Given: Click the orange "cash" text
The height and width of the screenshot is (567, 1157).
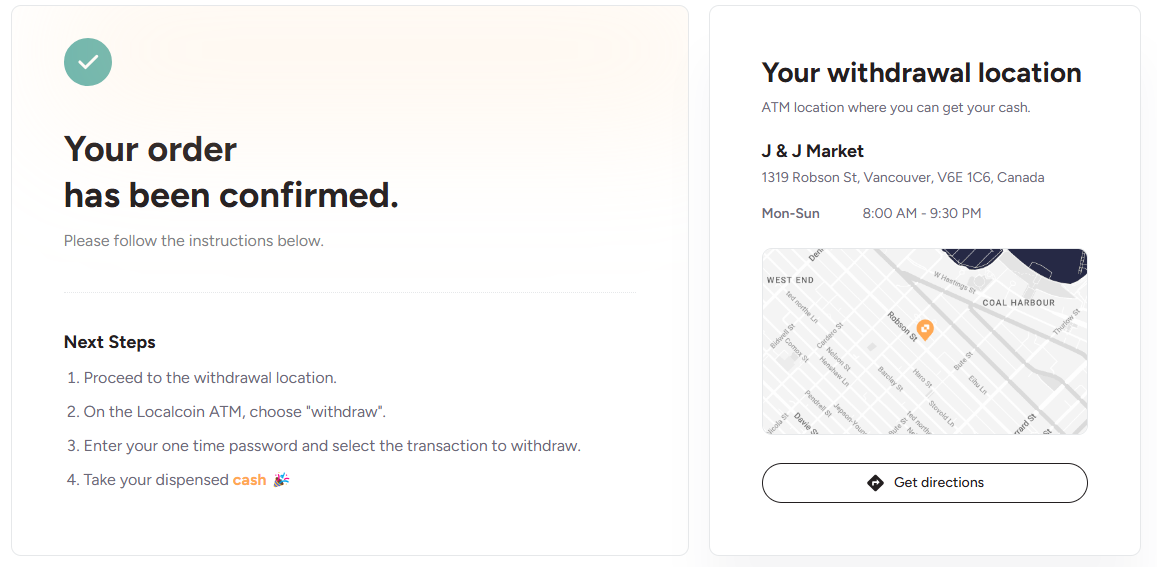Looking at the screenshot, I should point(249,480).
